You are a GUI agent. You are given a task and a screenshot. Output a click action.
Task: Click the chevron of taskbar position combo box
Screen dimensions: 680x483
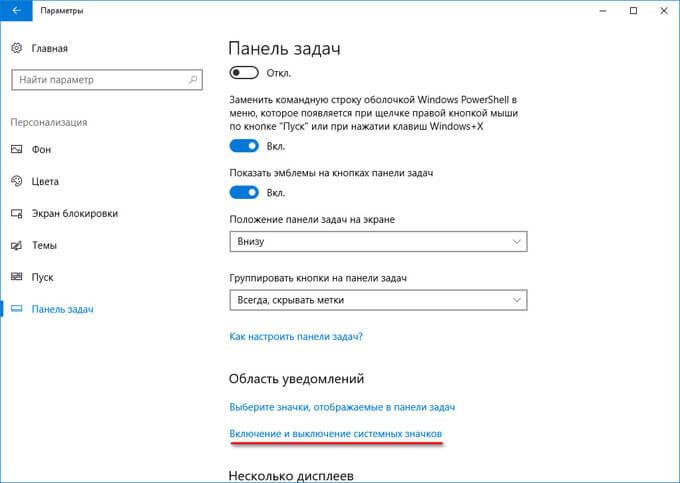[516, 242]
